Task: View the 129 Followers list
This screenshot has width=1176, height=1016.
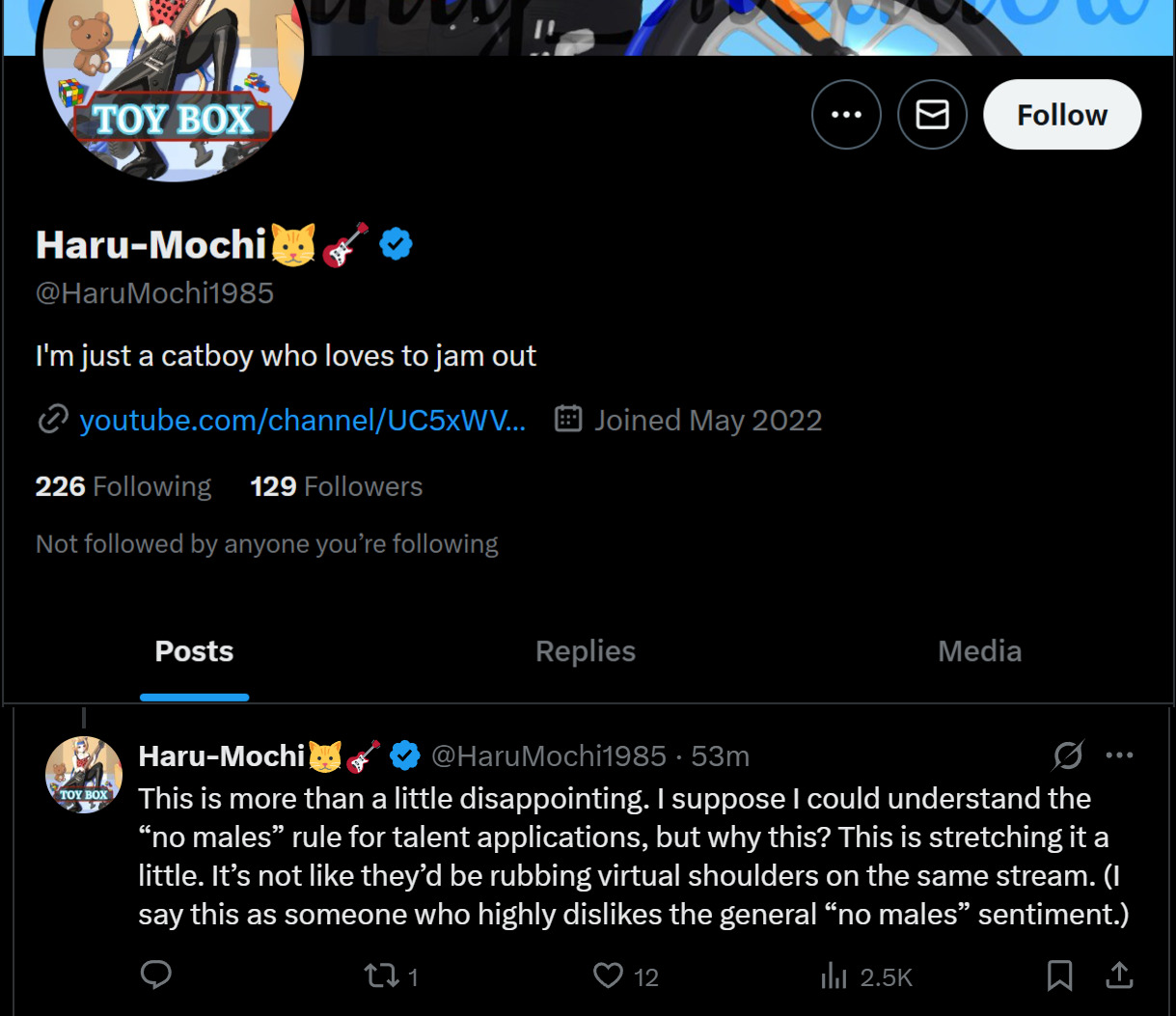Action: 336,486
